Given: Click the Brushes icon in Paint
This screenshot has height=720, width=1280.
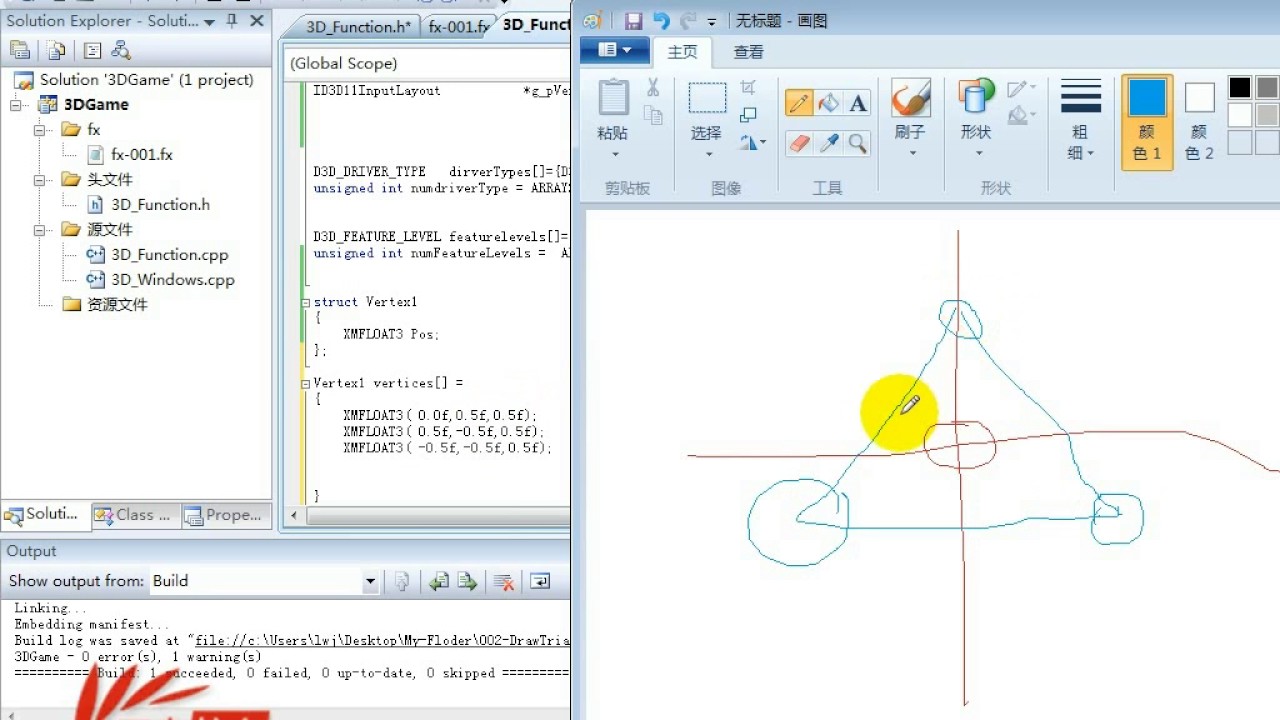Looking at the screenshot, I should pyautogui.click(x=910, y=98).
